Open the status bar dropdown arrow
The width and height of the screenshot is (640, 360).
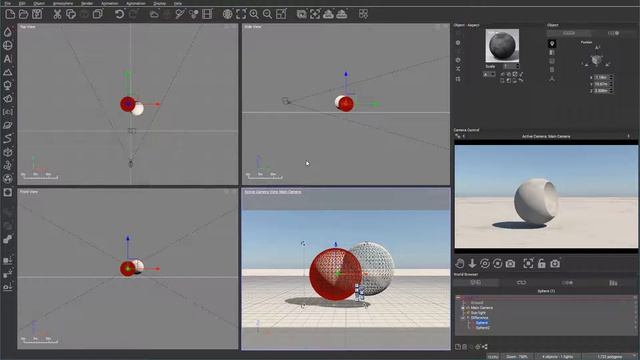click(636, 357)
